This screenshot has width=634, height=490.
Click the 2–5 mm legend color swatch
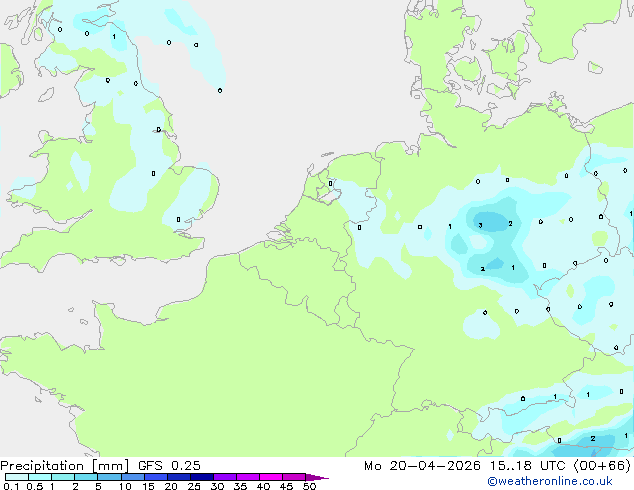[x=86, y=477]
